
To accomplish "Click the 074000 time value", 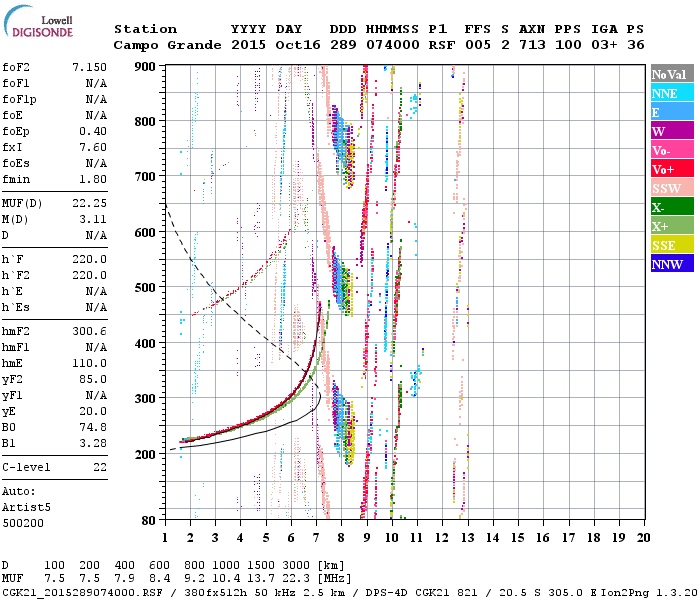I will click(x=393, y=45).
